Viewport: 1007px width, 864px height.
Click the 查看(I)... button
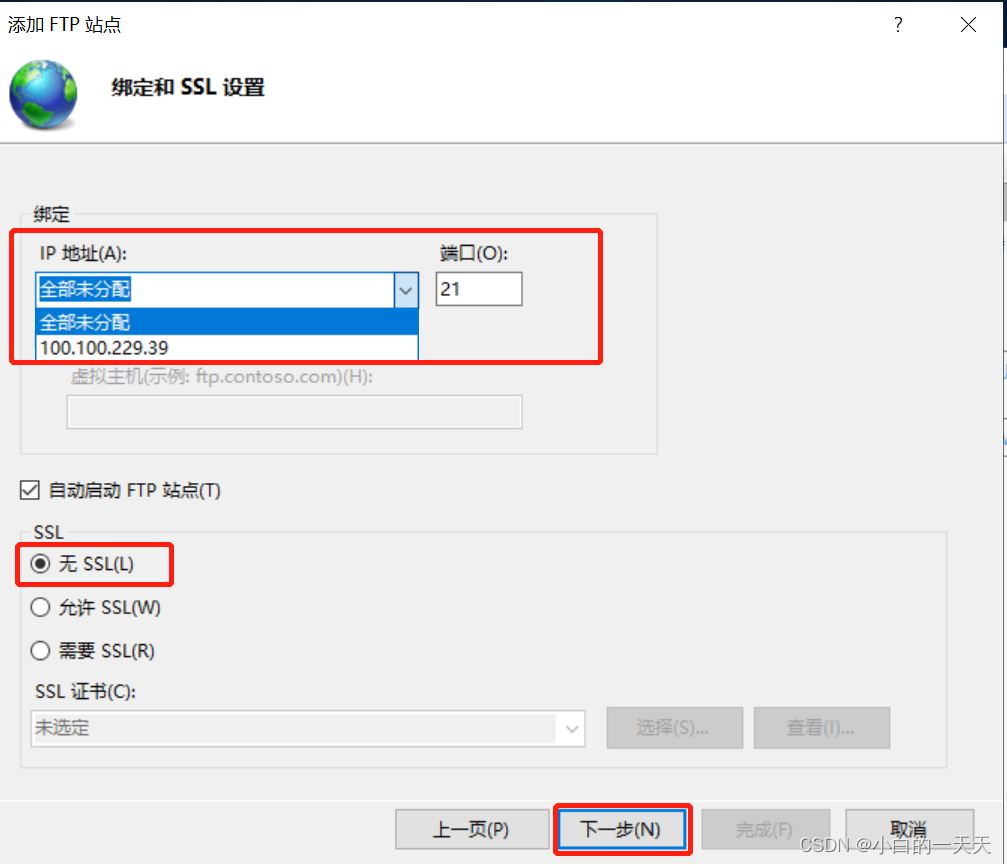pyautogui.click(x=821, y=728)
